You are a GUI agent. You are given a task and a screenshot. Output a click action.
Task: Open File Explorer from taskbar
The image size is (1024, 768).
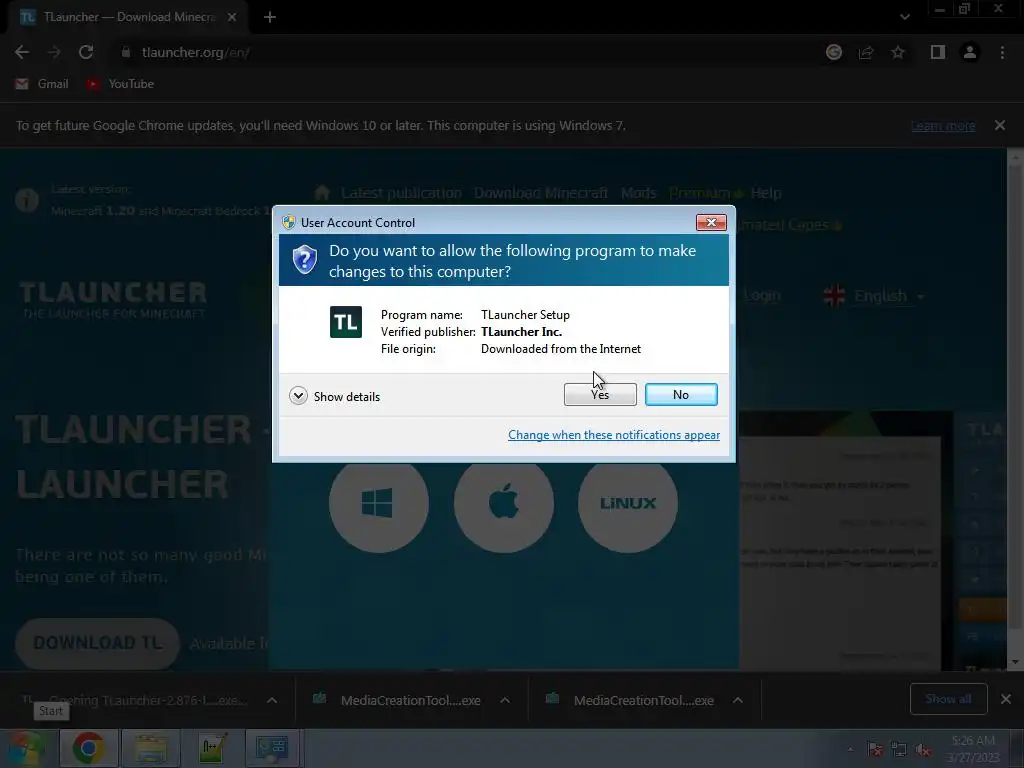click(151, 748)
